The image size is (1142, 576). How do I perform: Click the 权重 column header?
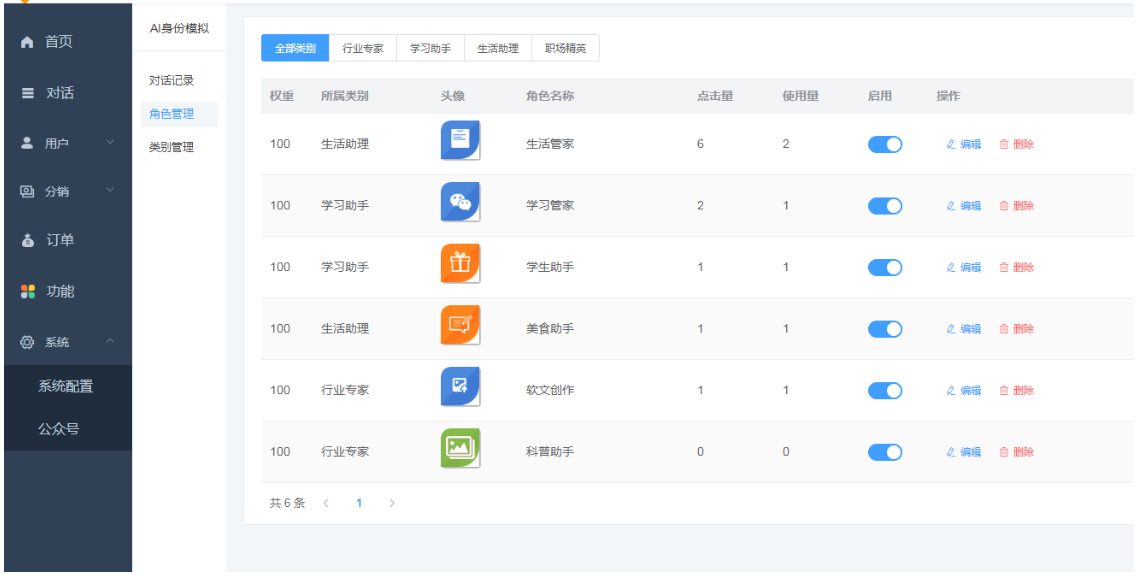coord(282,96)
